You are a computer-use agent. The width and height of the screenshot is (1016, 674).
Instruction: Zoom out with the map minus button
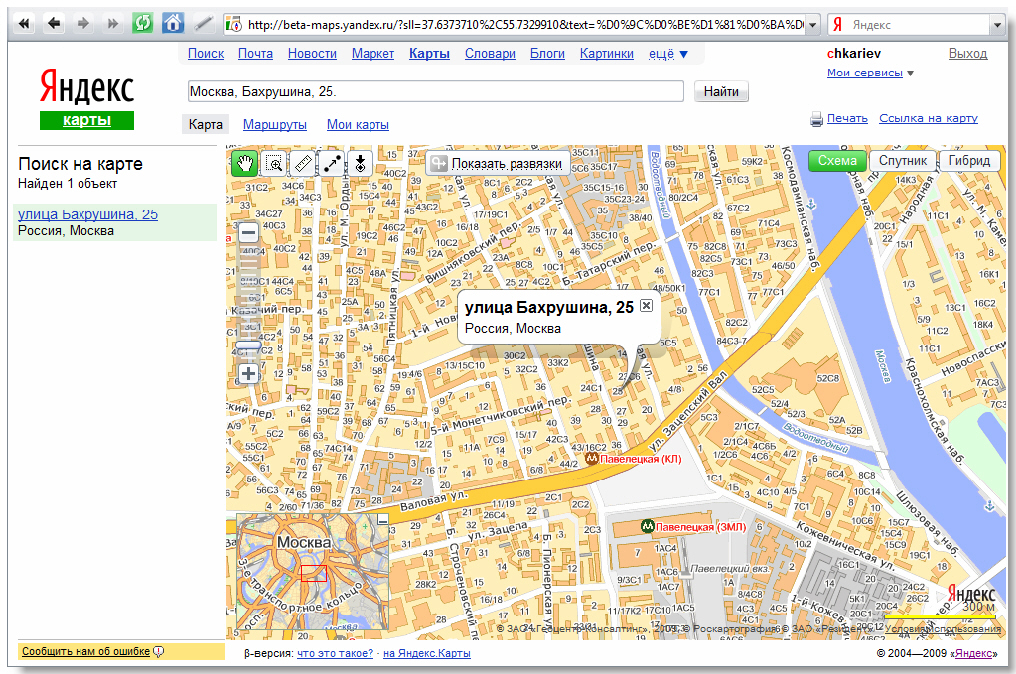(248, 232)
